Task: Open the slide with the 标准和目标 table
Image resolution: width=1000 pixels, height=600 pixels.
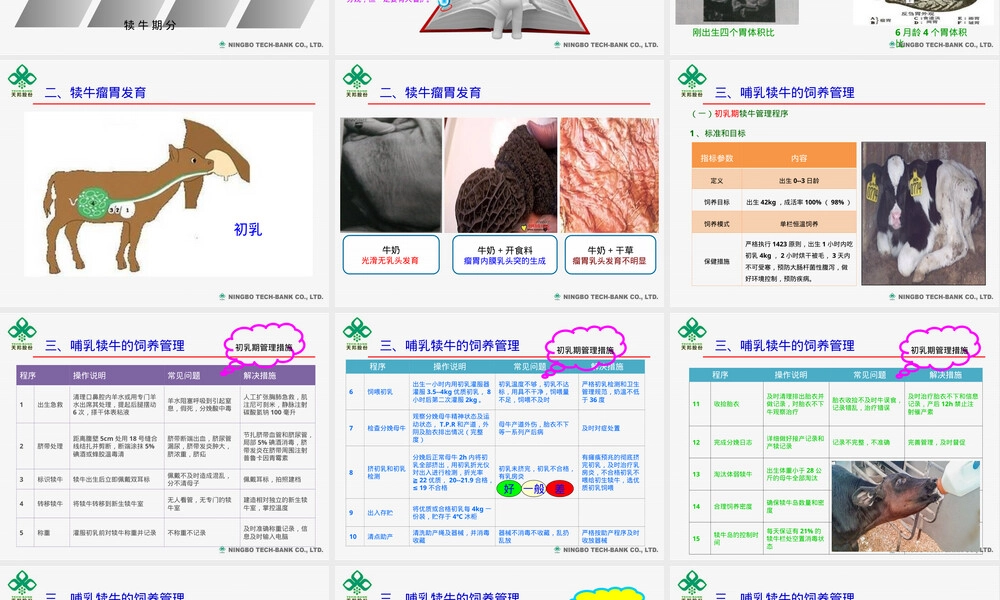Action: pyautogui.click(x=835, y=183)
